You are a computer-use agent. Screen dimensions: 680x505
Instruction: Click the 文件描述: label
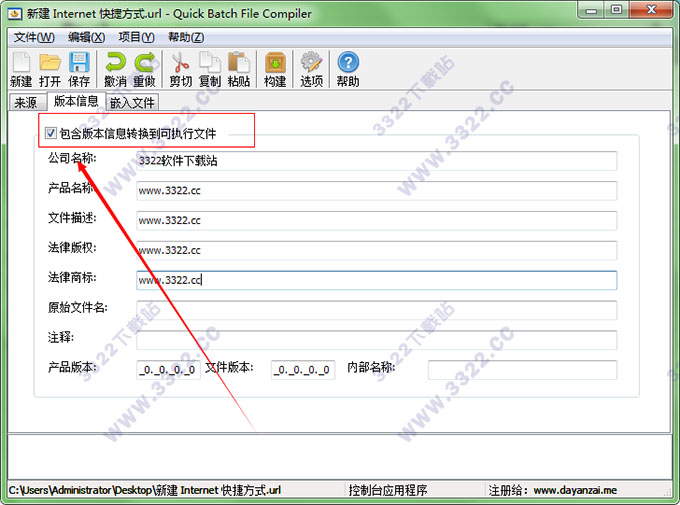pyautogui.click(x=72, y=218)
